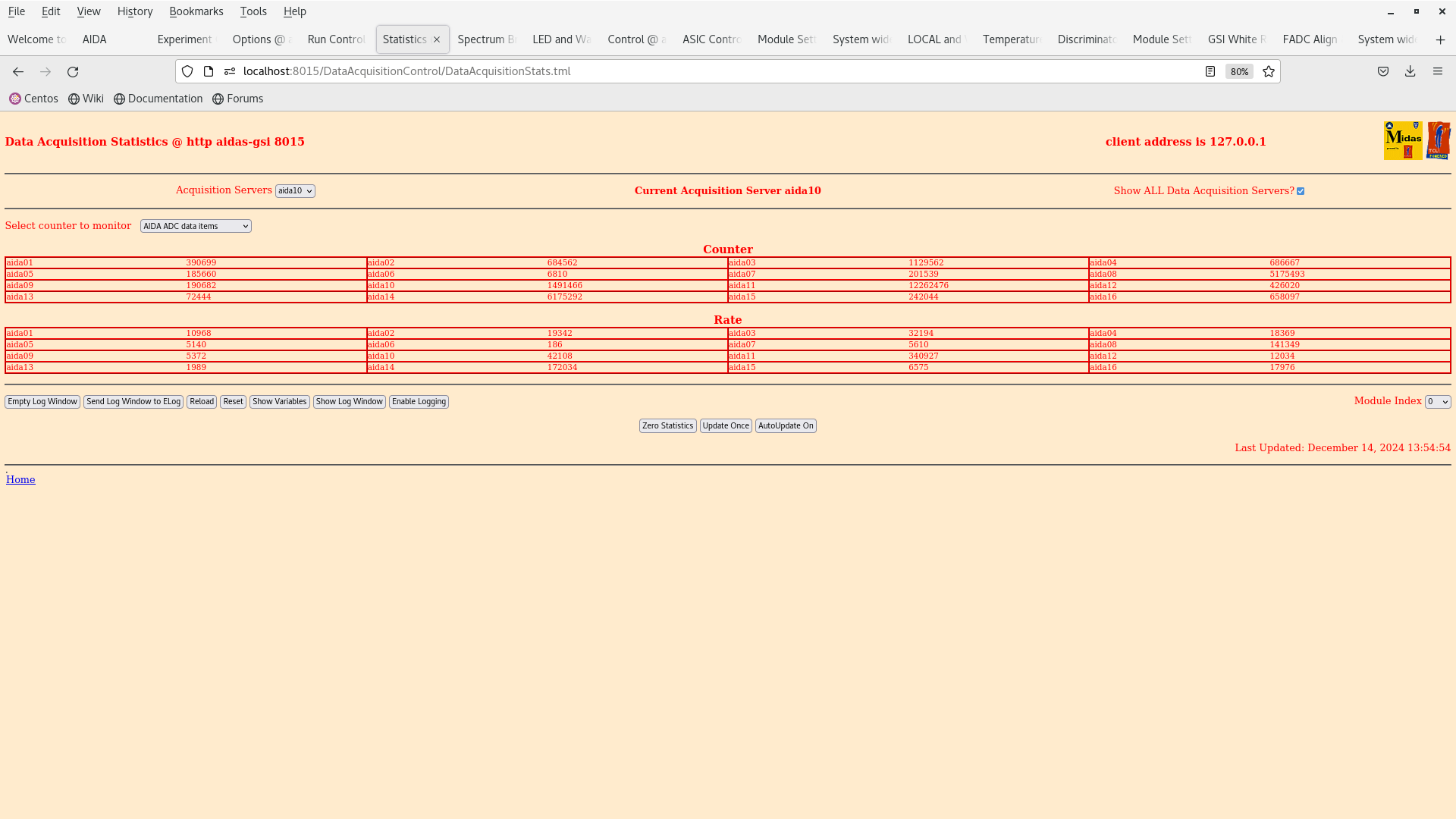Viewport: 1456px width, 819px height.
Task: Click the Update Once button
Action: (x=726, y=425)
